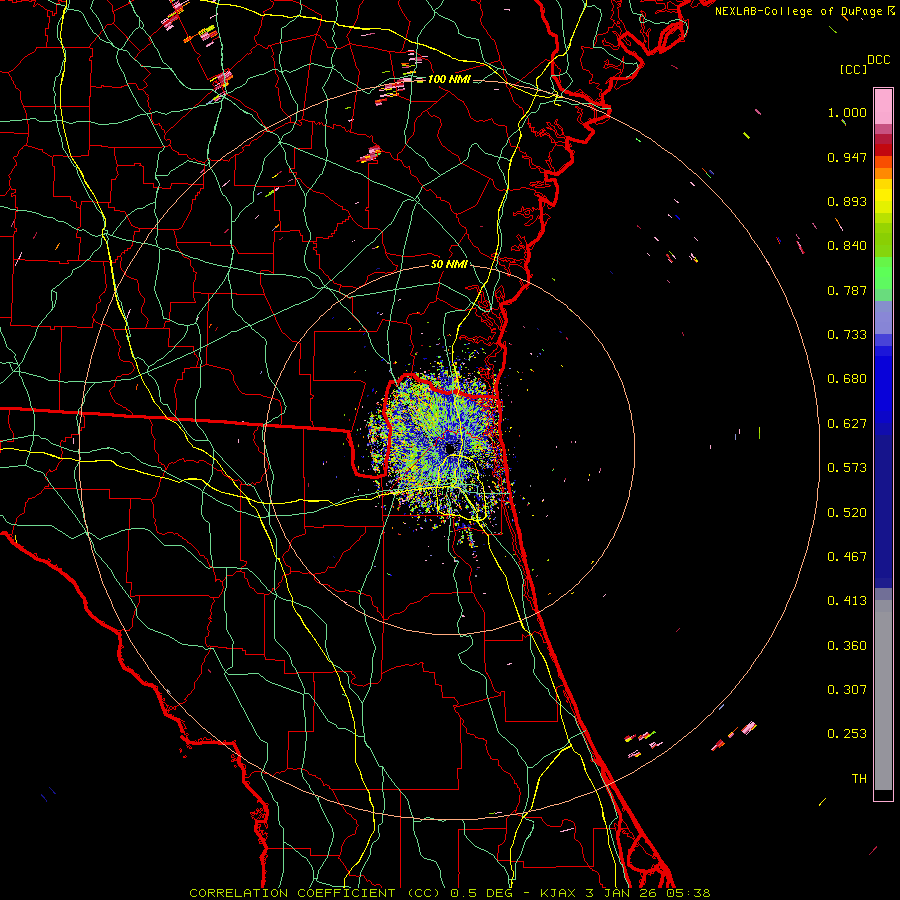Click the 0.520 colorbar value

pos(847,513)
